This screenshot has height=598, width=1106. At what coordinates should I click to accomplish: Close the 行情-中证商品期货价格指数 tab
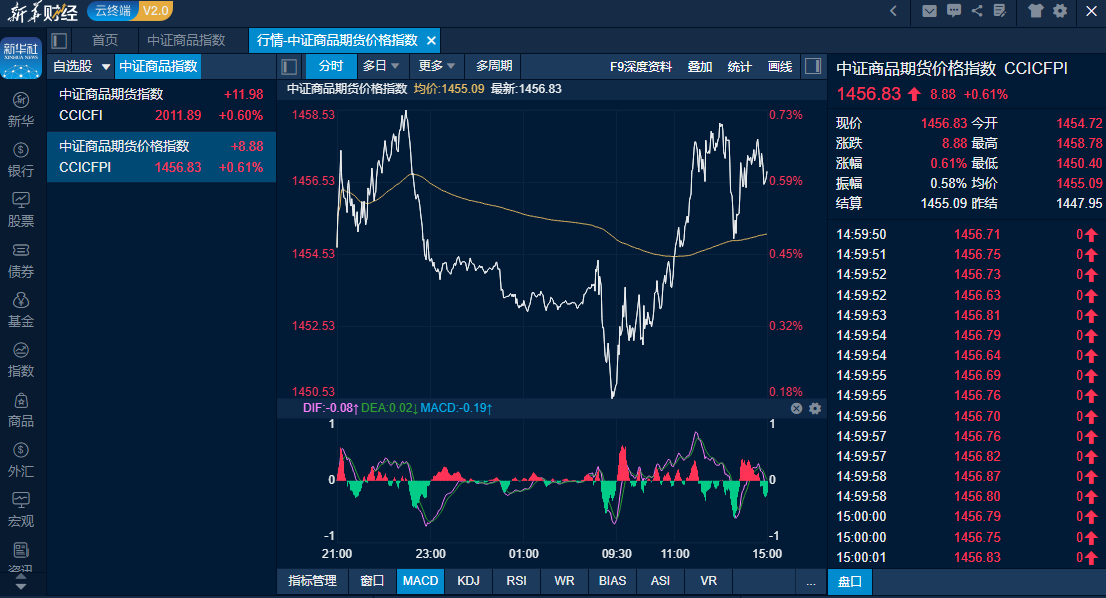click(x=431, y=40)
